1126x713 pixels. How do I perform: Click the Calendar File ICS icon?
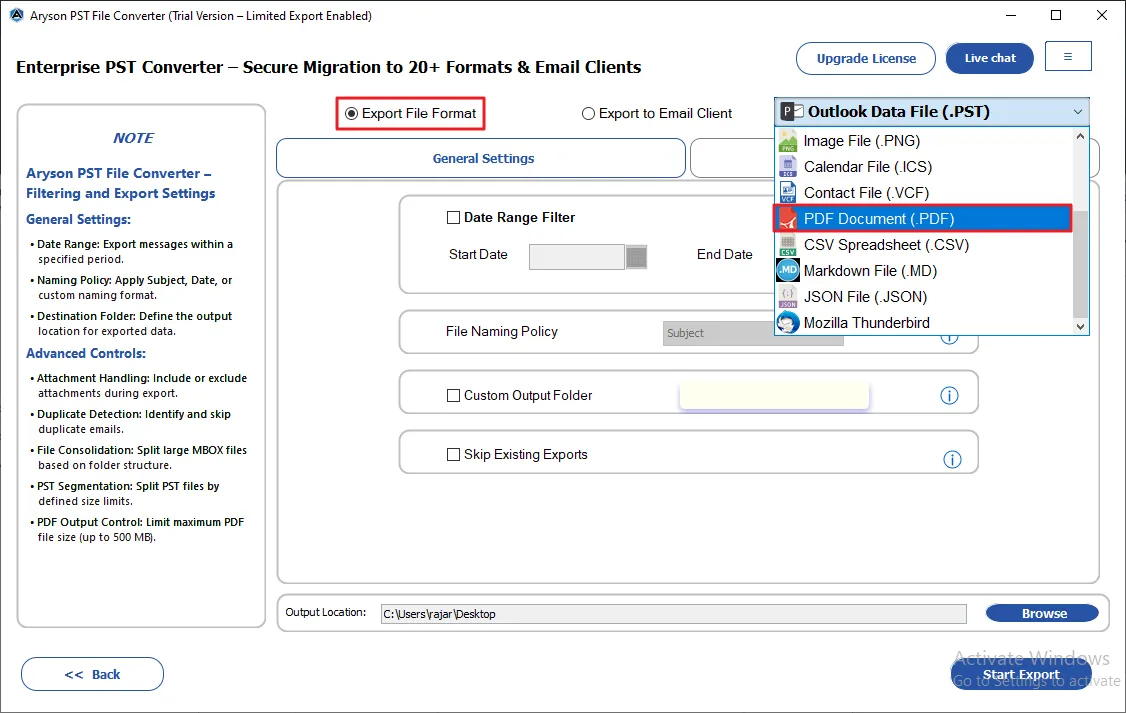coord(788,167)
